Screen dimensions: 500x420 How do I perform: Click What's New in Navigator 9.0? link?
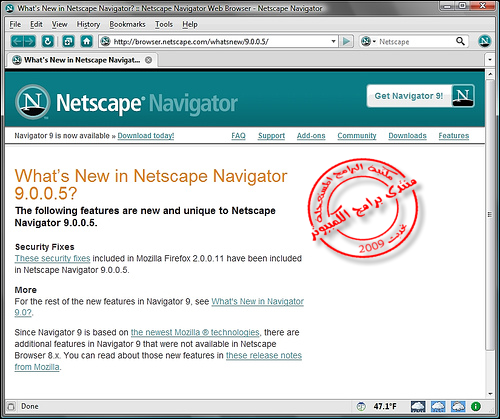(257, 301)
